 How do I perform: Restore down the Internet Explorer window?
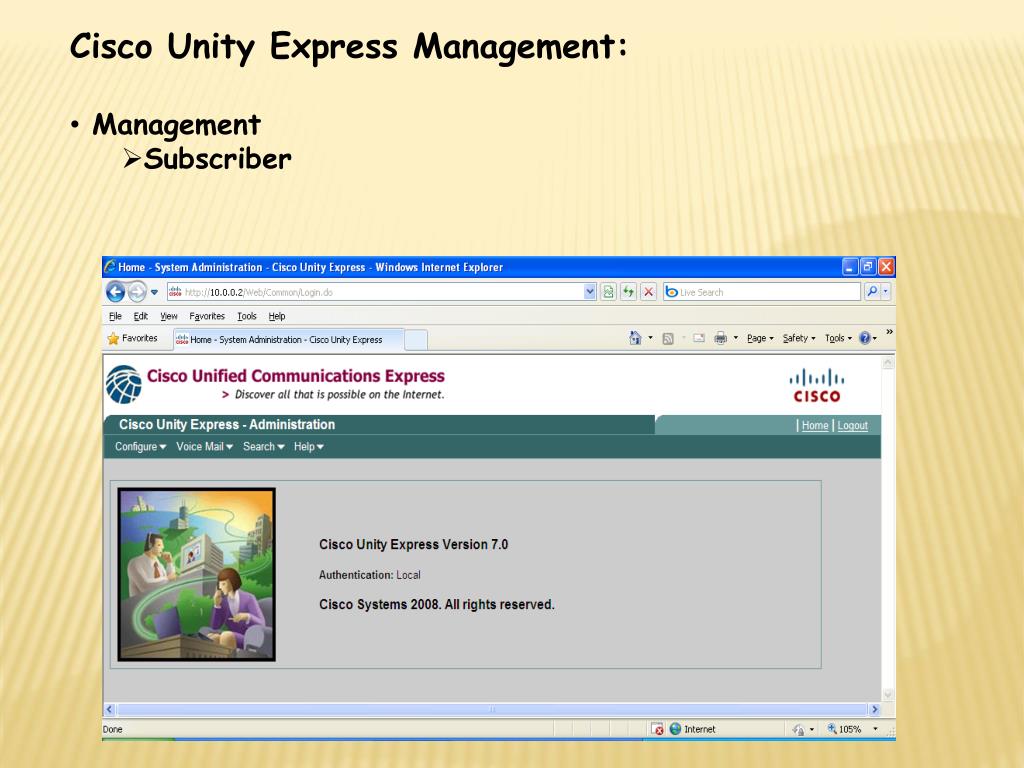867,266
